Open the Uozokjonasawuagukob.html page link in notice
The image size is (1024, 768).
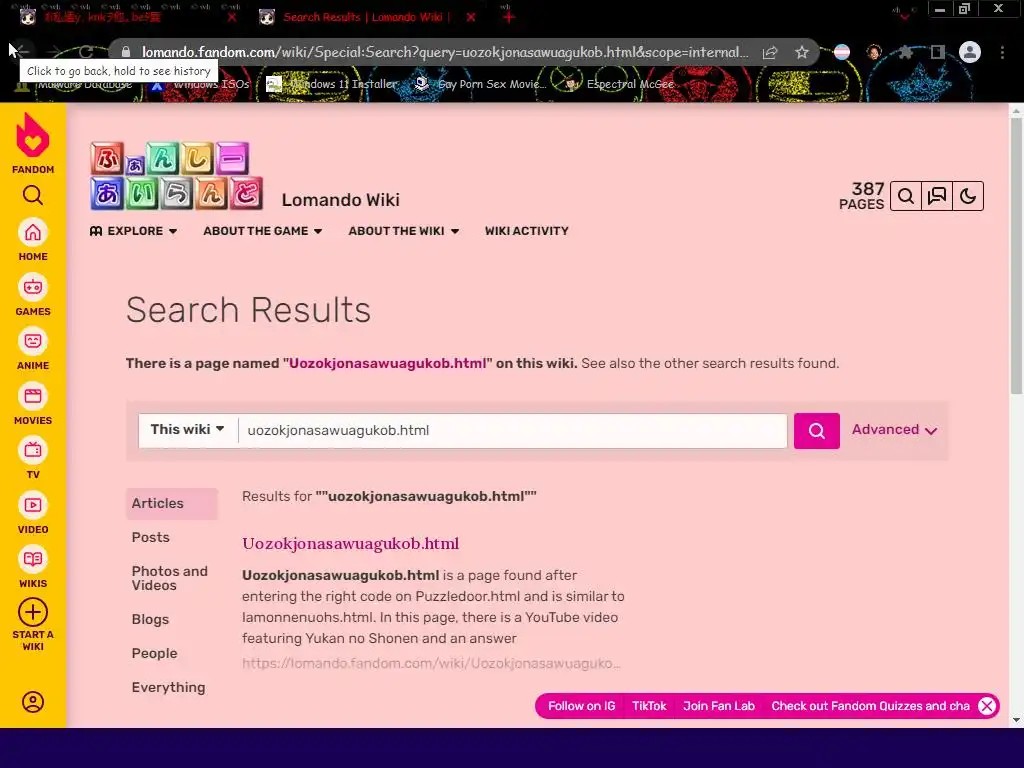(x=387, y=363)
